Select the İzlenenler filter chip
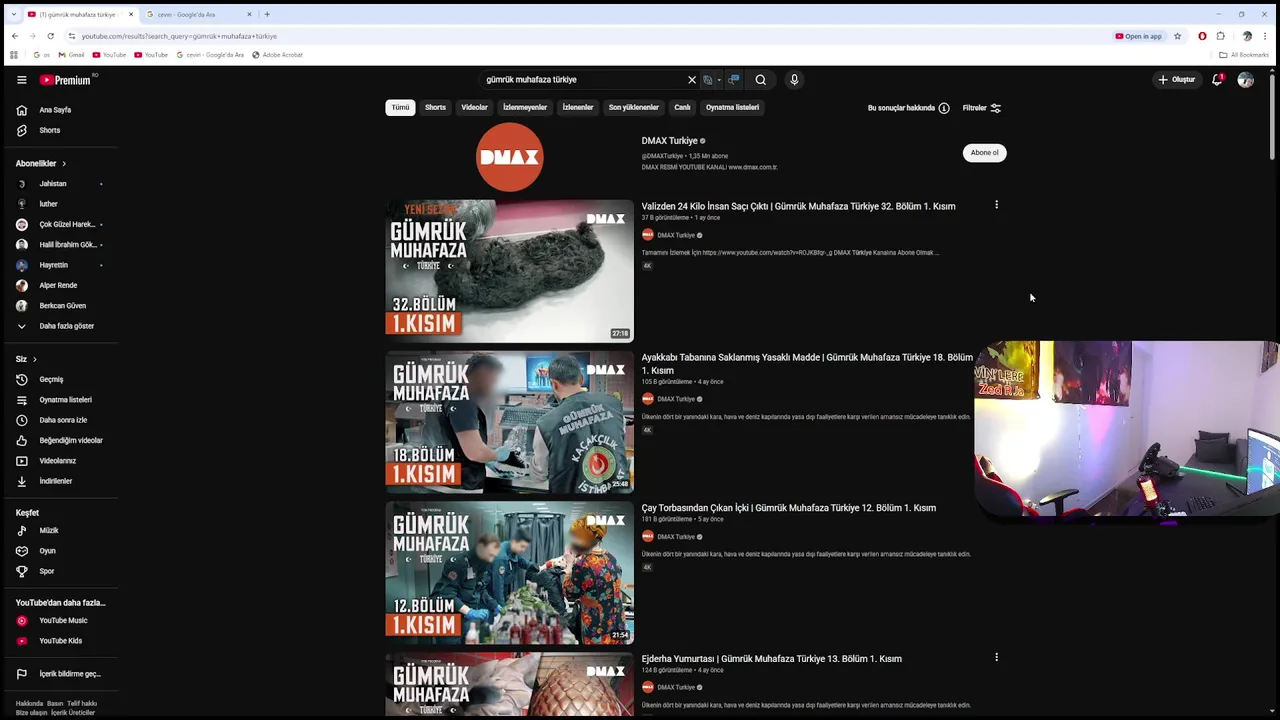The image size is (1280, 720). point(578,107)
